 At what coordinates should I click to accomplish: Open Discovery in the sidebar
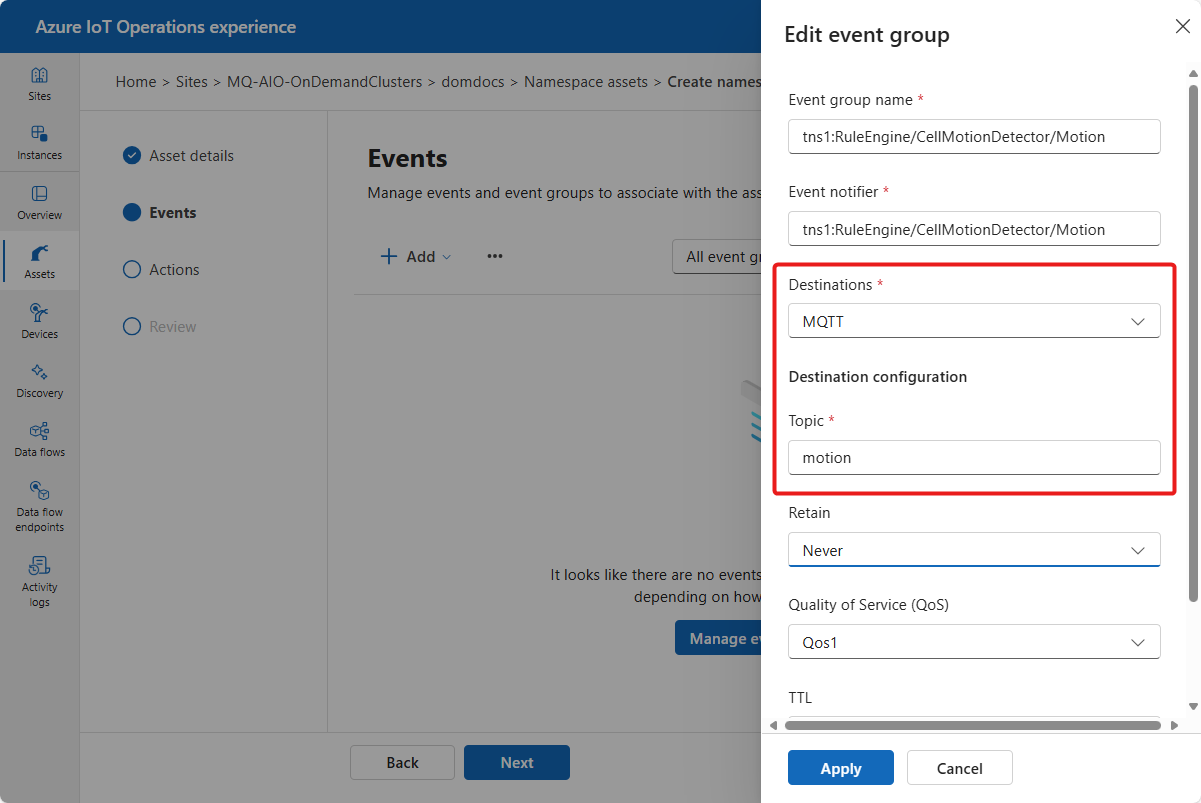click(39, 381)
